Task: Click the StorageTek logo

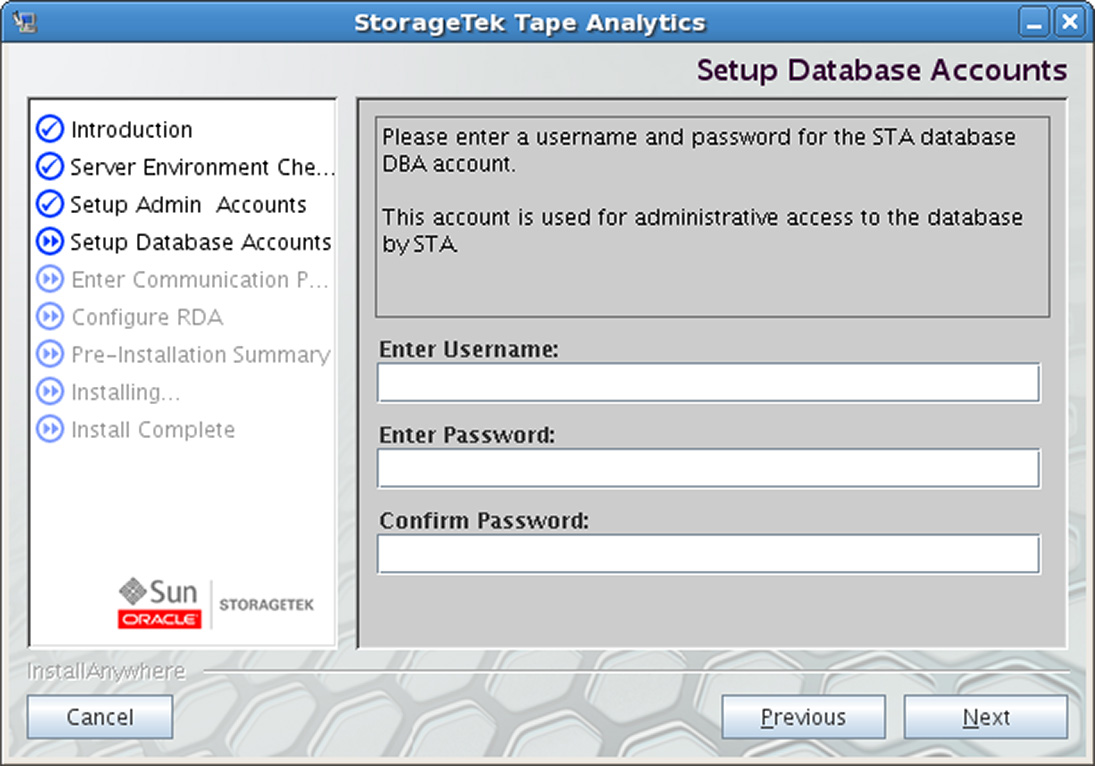Action: coord(266,605)
